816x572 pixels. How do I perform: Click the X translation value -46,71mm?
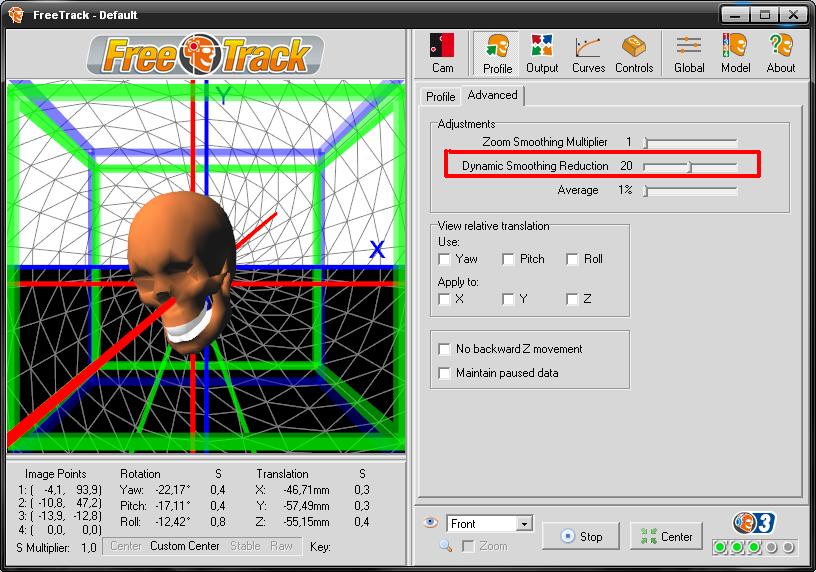[x=307, y=490]
